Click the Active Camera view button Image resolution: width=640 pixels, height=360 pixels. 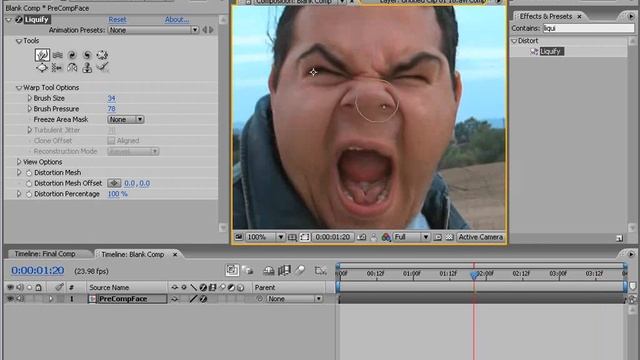[x=480, y=237]
